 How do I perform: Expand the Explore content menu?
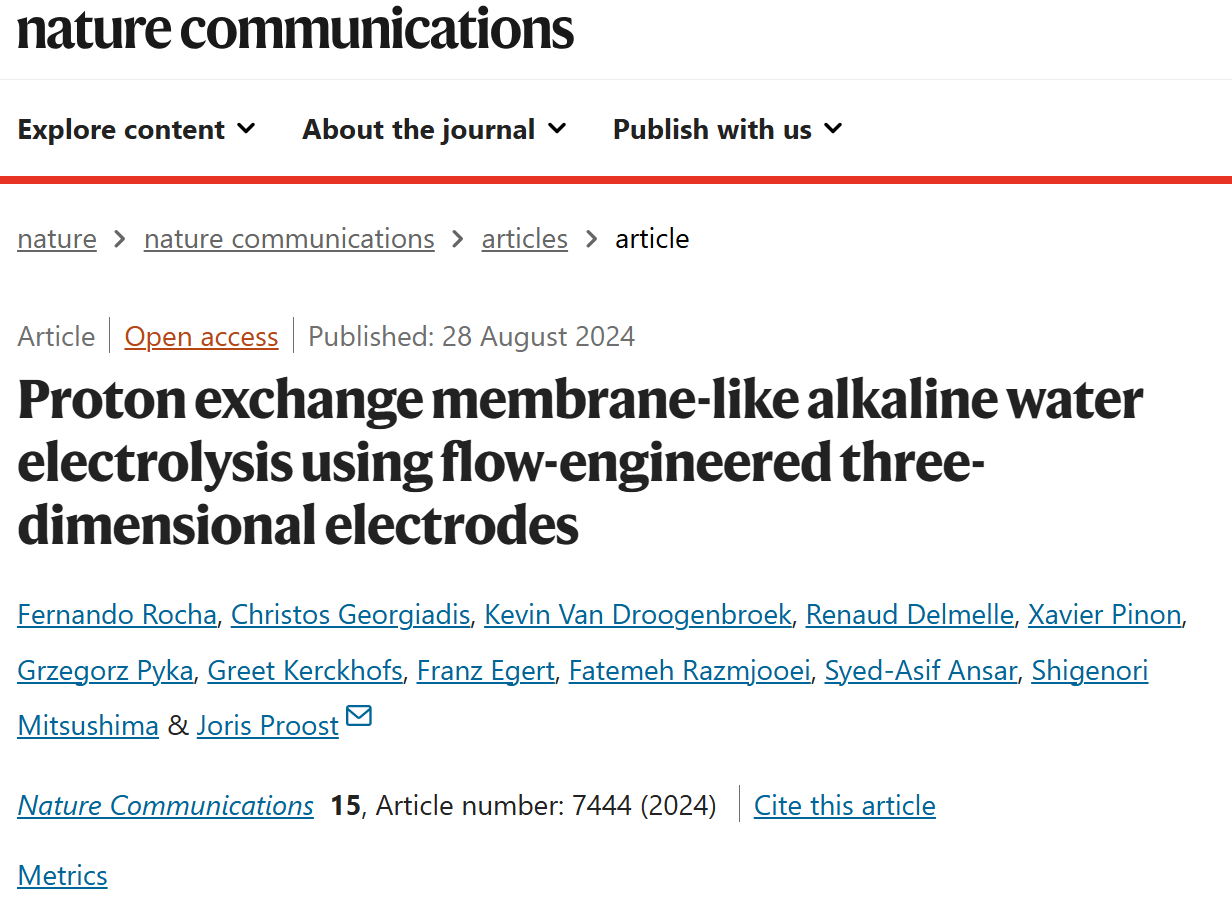[137, 130]
